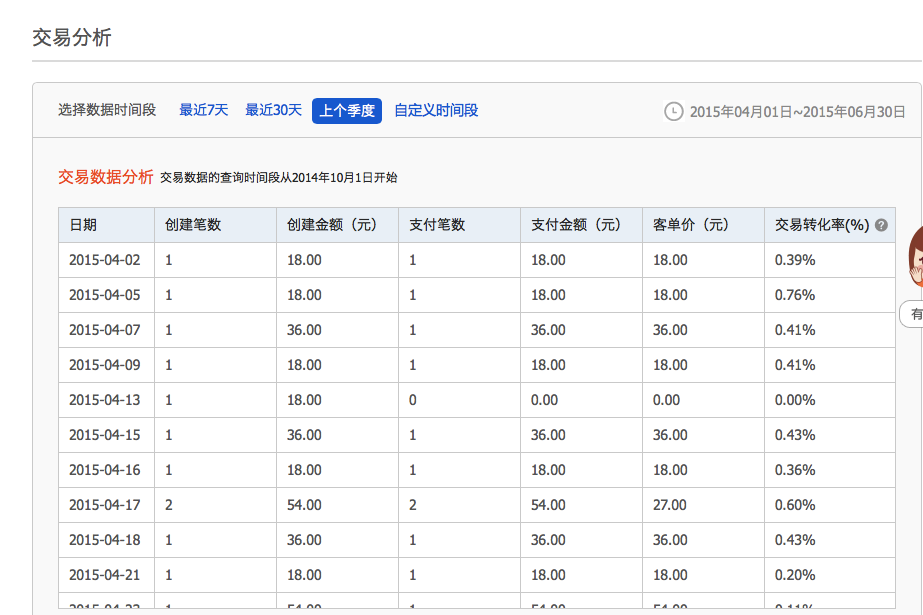This screenshot has width=923, height=615.
Task: Open the customer service avatar at right edge
Action: (915, 257)
